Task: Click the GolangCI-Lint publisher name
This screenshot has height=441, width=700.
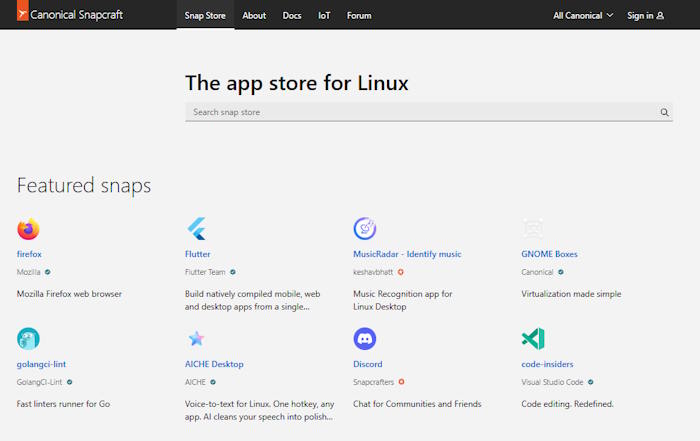Action: pyautogui.click(x=39, y=382)
